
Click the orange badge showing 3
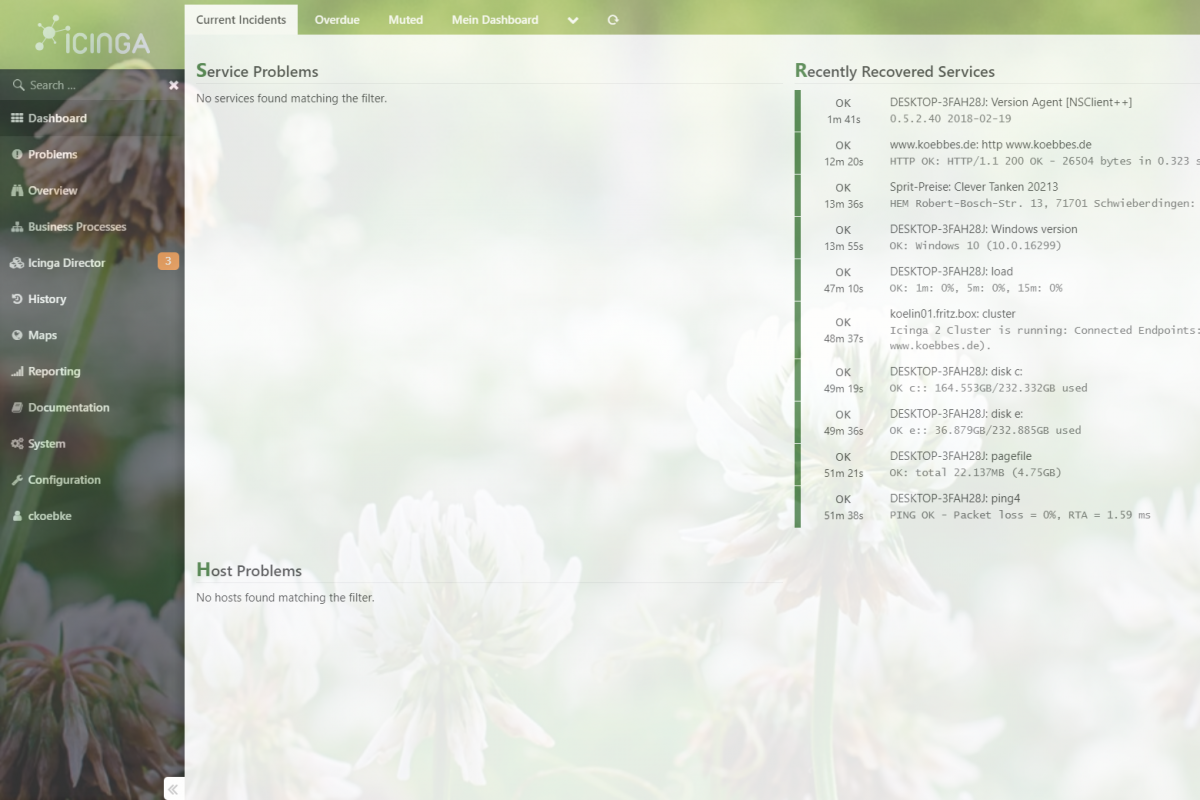click(x=168, y=262)
